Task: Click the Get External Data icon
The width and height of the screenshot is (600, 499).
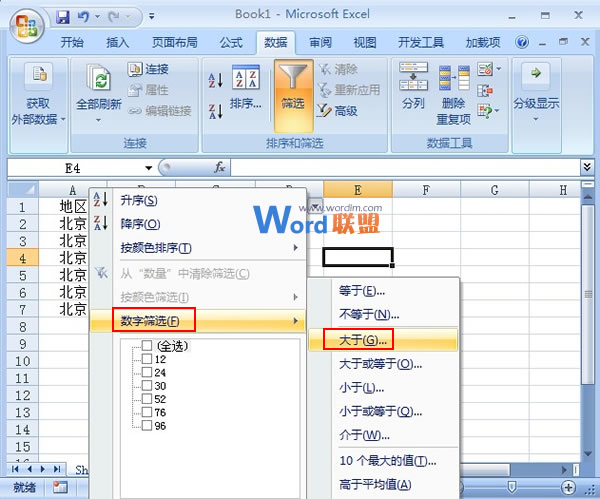Action: tap(38, 75)
